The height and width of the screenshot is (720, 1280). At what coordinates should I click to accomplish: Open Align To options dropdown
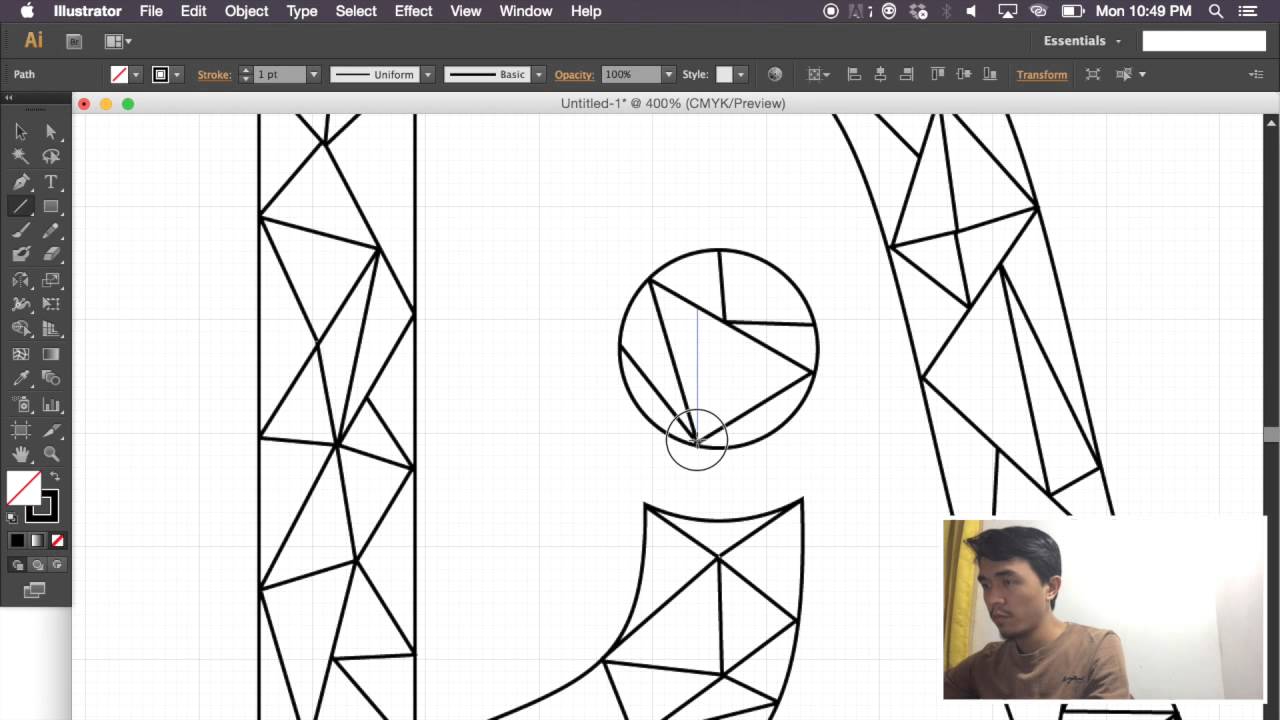click(819, 75)
